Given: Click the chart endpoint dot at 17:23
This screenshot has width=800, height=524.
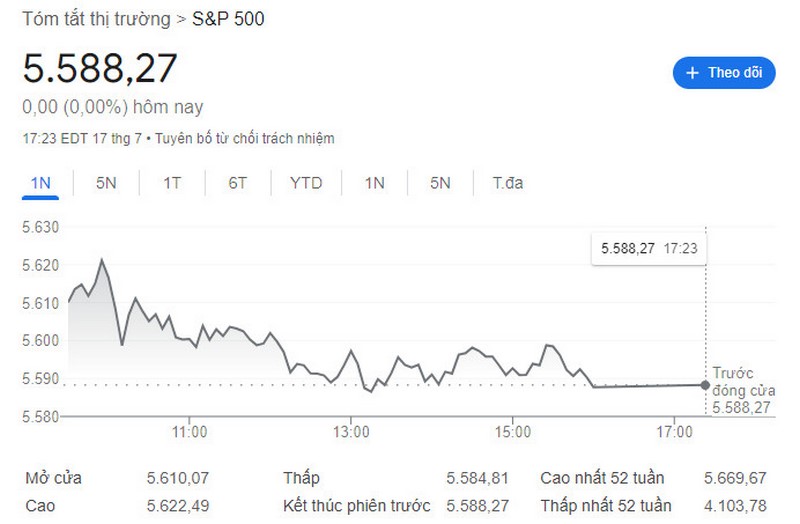Looking at the screenshot, I should [706, 385].
